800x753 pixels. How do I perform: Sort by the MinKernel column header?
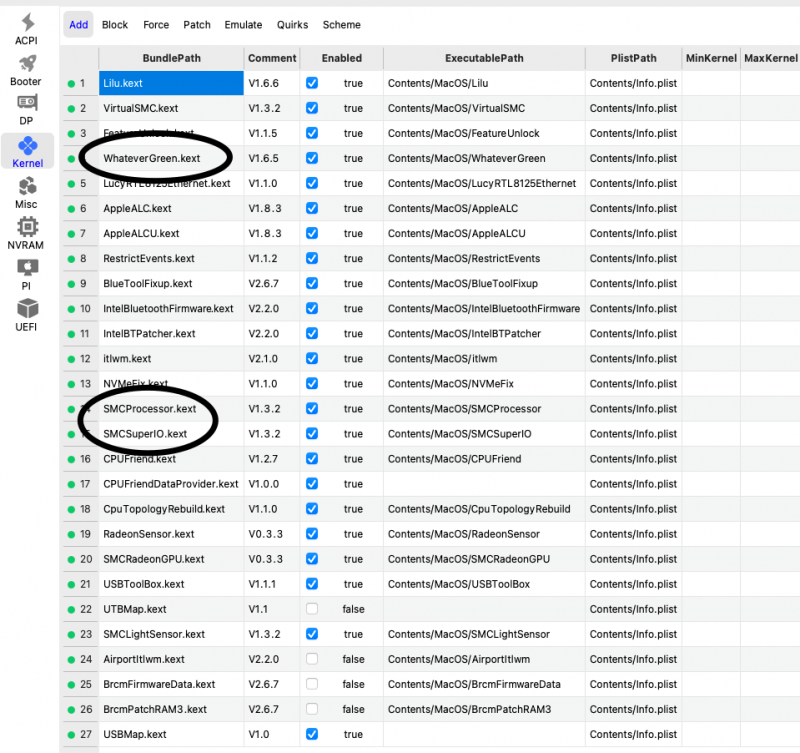point(711,58)
